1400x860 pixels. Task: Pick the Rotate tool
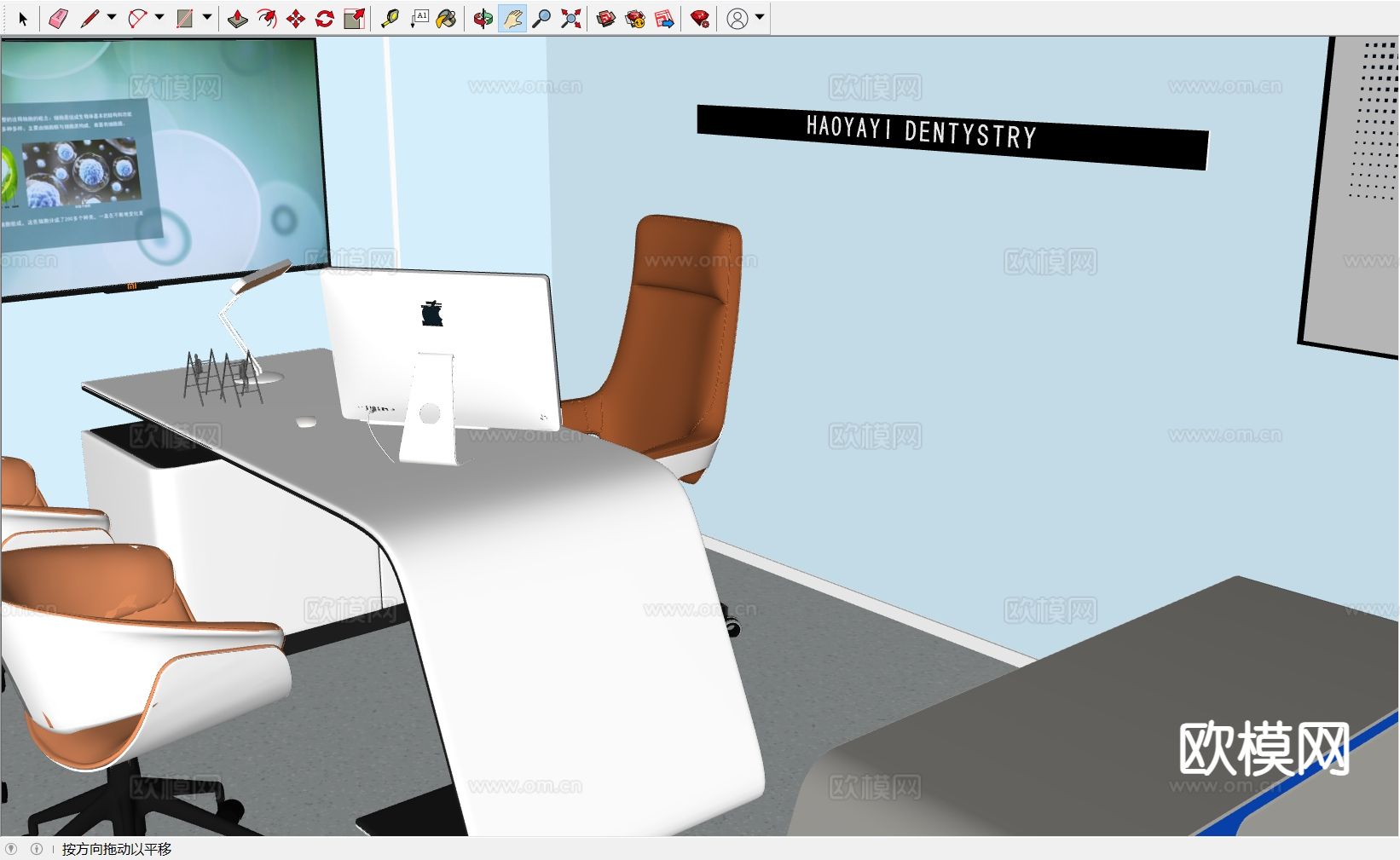pyautogui.click(x=325, y=18)
